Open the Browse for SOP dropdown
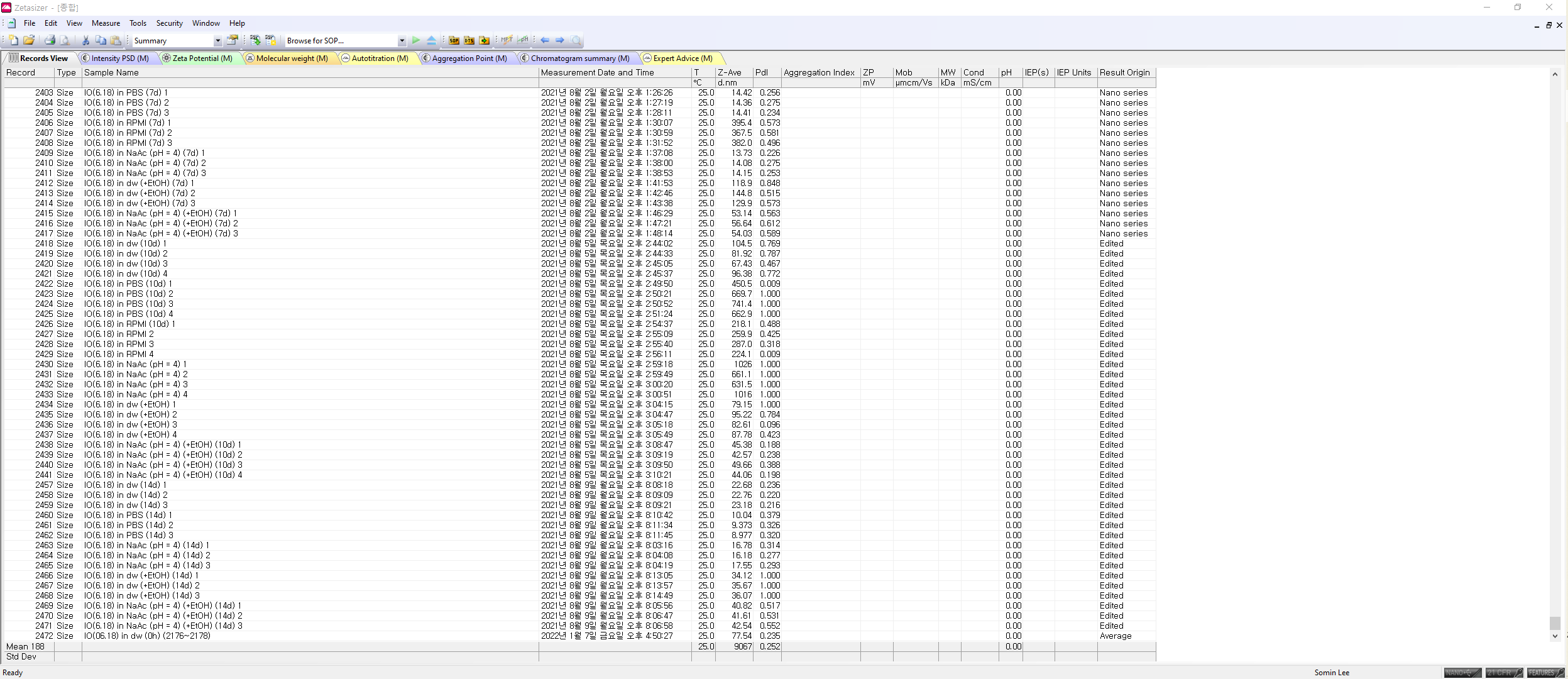Viewport: 1568px width, 679px height. [402, 41]
